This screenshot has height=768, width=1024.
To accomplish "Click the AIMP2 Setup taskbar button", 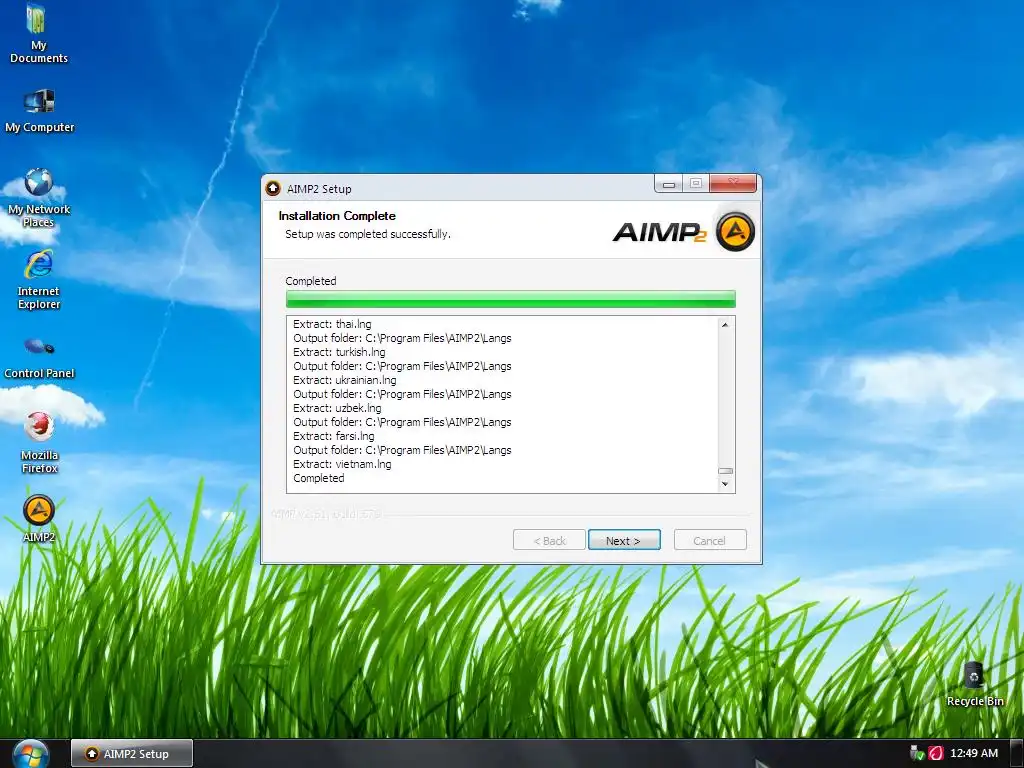I will pos(132,754).
